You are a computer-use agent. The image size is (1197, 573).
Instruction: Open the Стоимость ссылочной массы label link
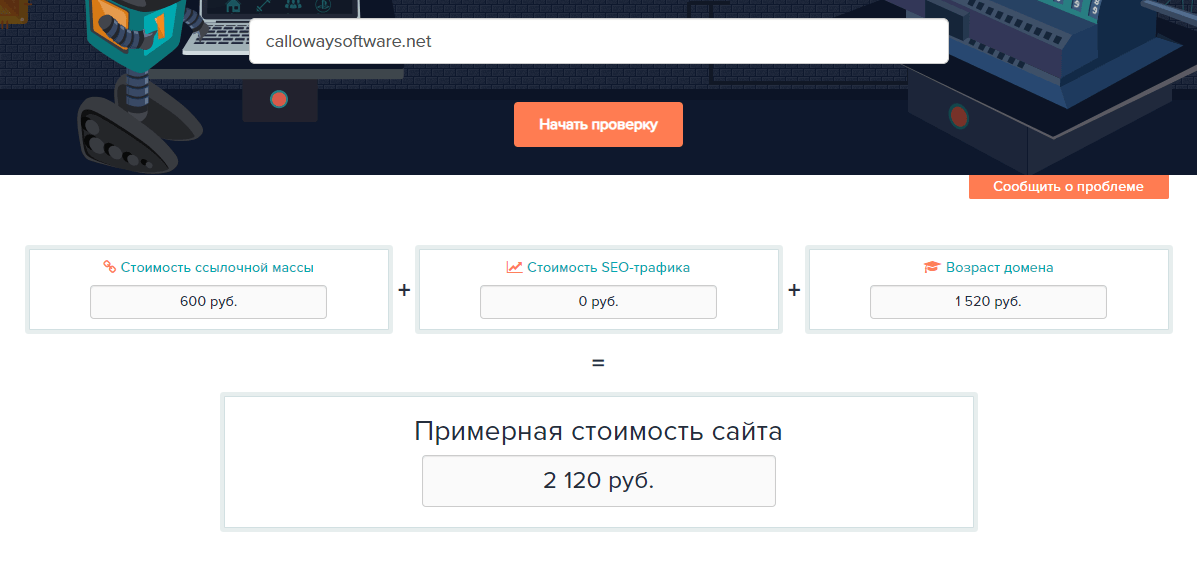tap(217, 267)
